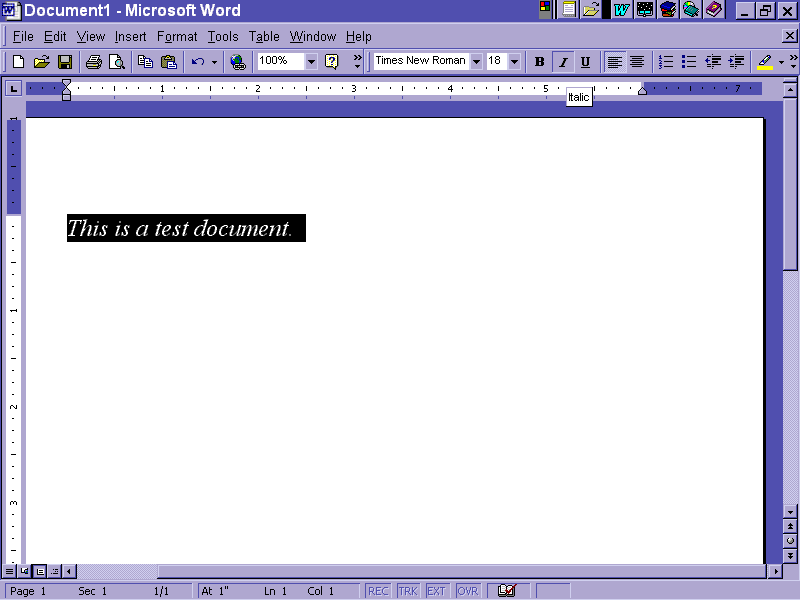Open the Times New Roman font dropdown
800x600 pixels.
[476, 62]
